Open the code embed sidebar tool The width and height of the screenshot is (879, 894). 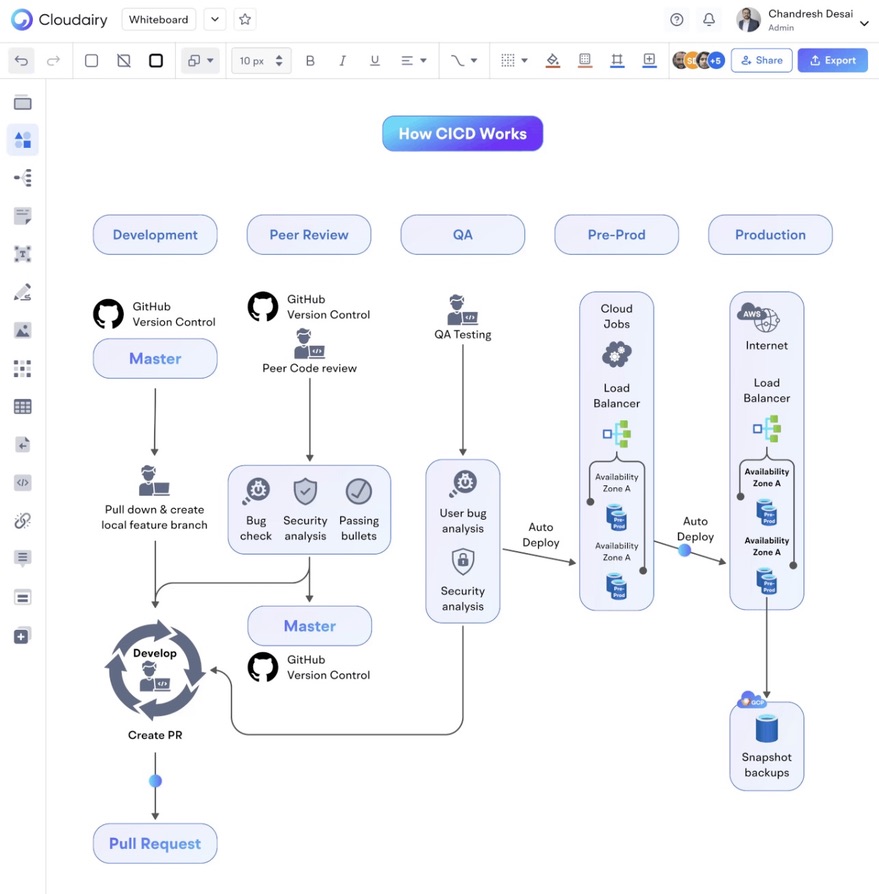[23, 482]
